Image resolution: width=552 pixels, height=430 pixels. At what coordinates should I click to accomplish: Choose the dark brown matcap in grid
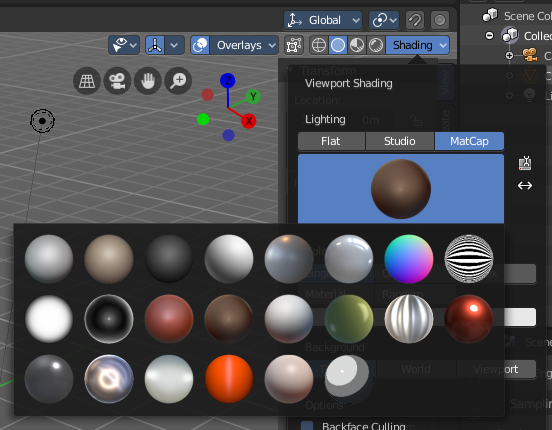pyautogui.click(x=229, y=319)
